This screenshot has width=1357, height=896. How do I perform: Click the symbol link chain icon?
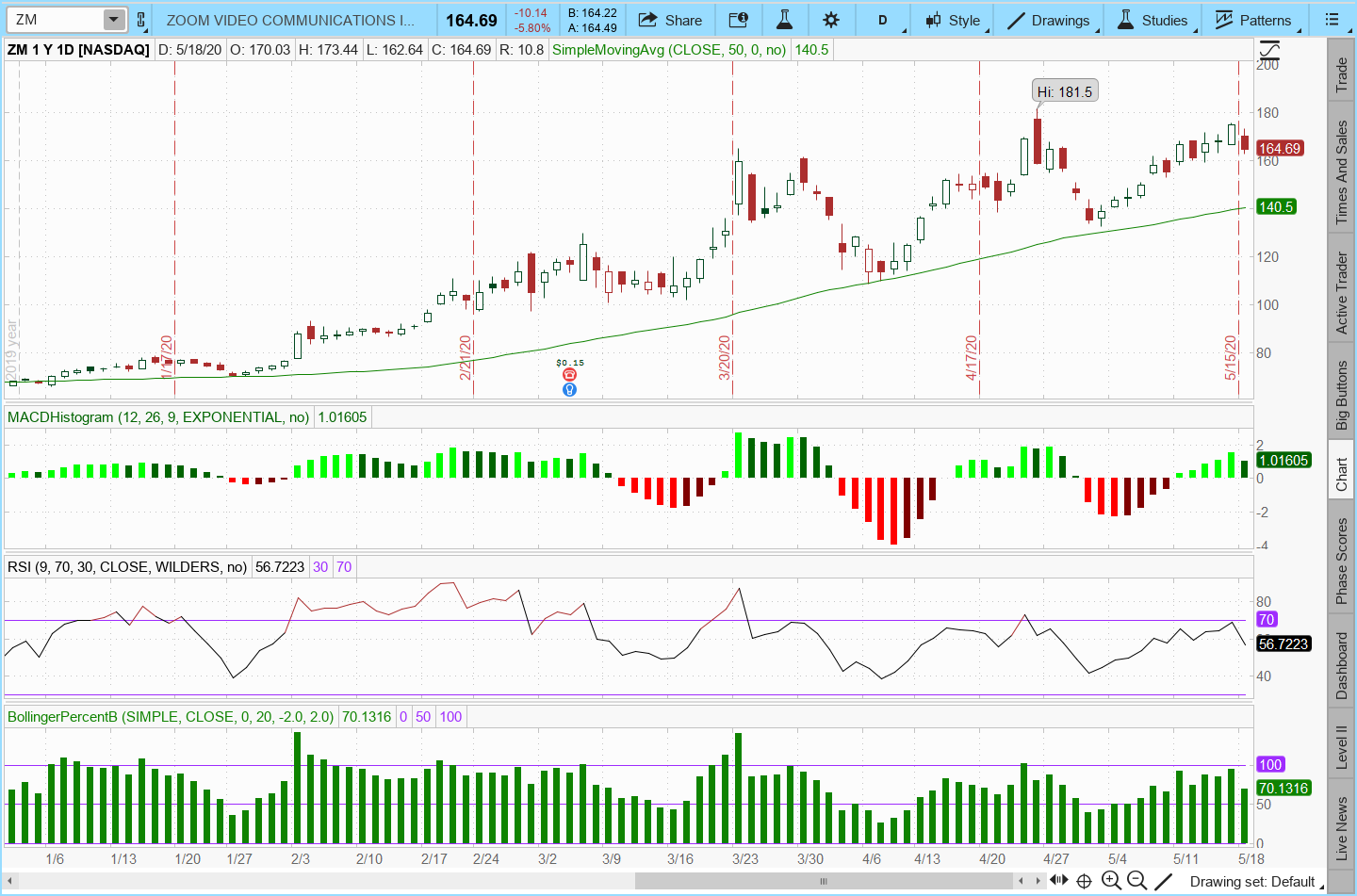point(141,20)
